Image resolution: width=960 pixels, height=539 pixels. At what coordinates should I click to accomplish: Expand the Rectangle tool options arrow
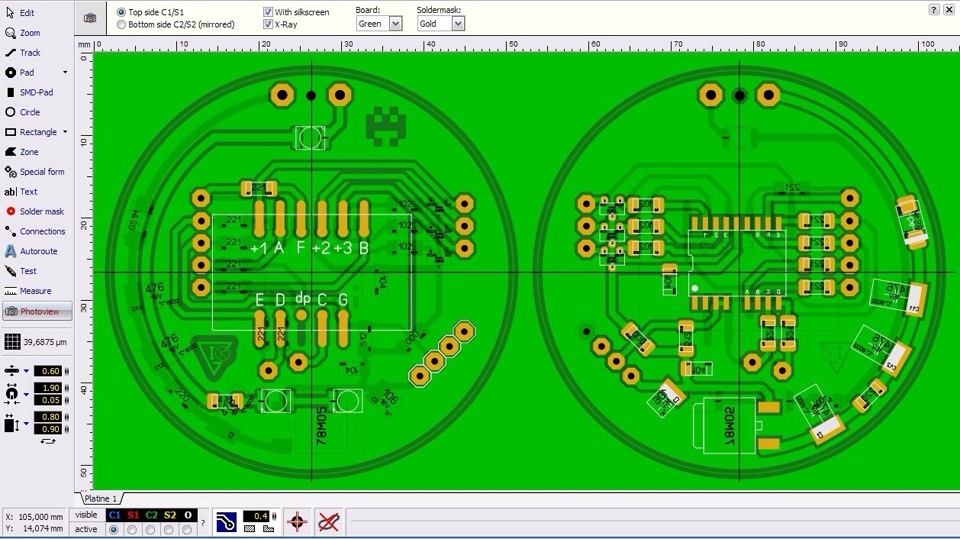pos(65,132)
